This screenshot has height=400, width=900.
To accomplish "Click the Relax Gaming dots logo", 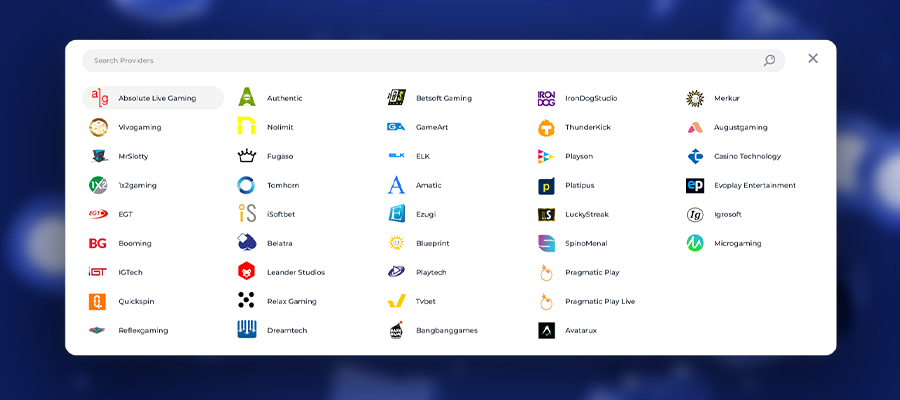I will pyautogui.click(x=246, y=301).
